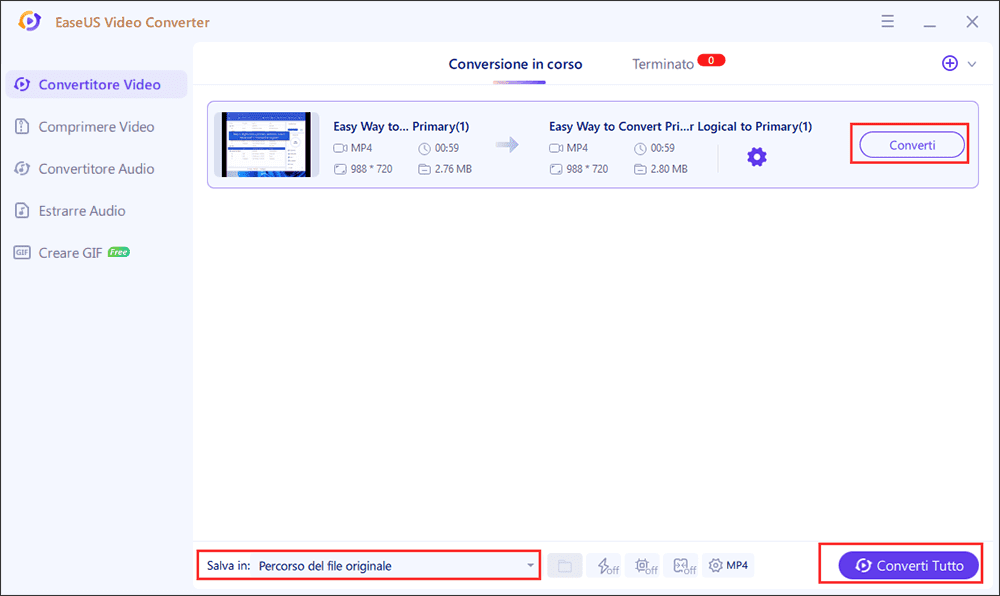Click the Converti button
Screen dimensions: 1000x596
pyautogui.click(x=911, y=145)
